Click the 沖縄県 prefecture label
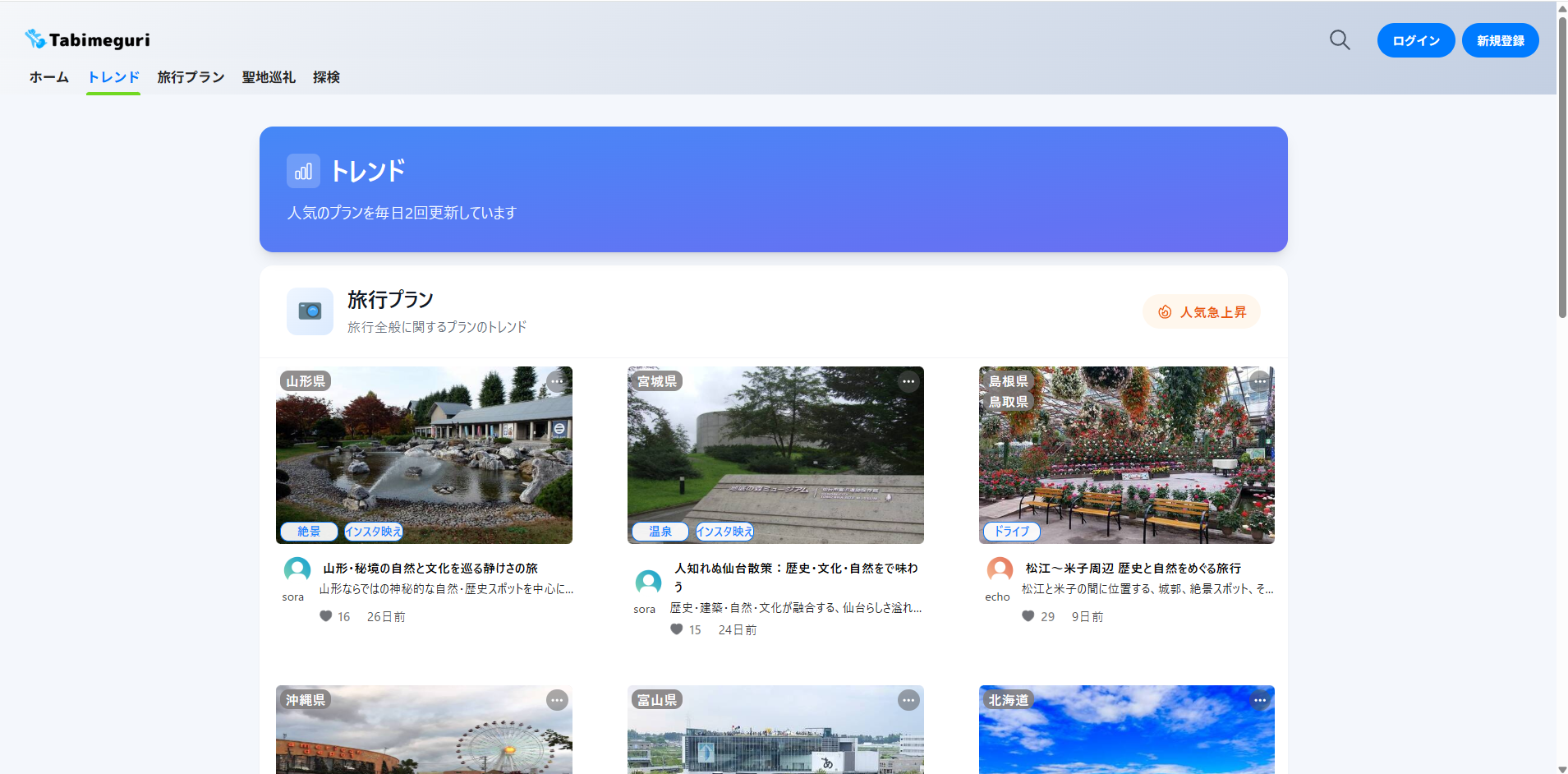Viewport: 1568px width, 774px height. 306,700
